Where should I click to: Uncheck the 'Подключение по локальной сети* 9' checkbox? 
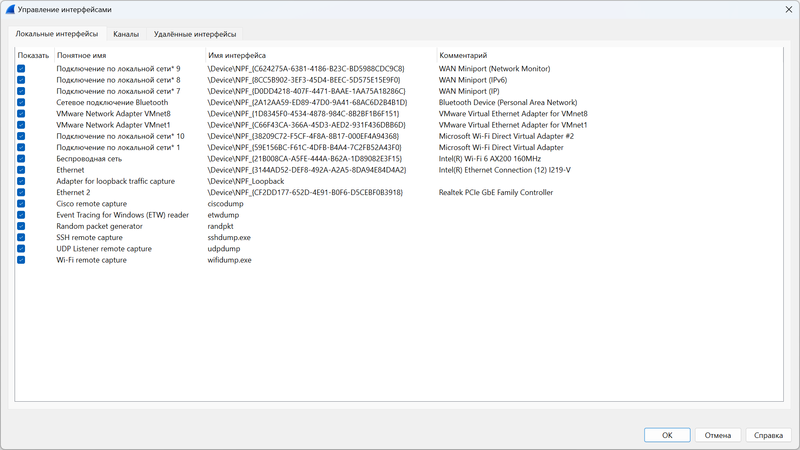[x=21, y=69]
